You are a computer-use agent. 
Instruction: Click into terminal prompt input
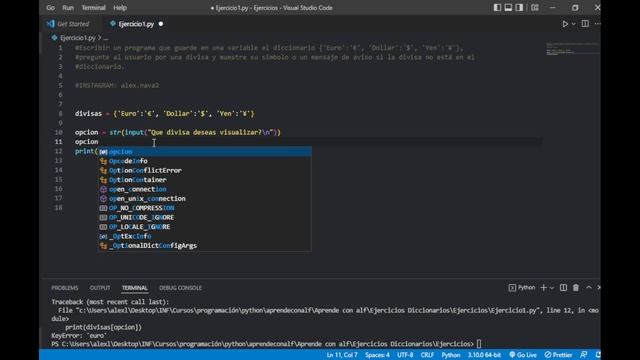[479, 344]
